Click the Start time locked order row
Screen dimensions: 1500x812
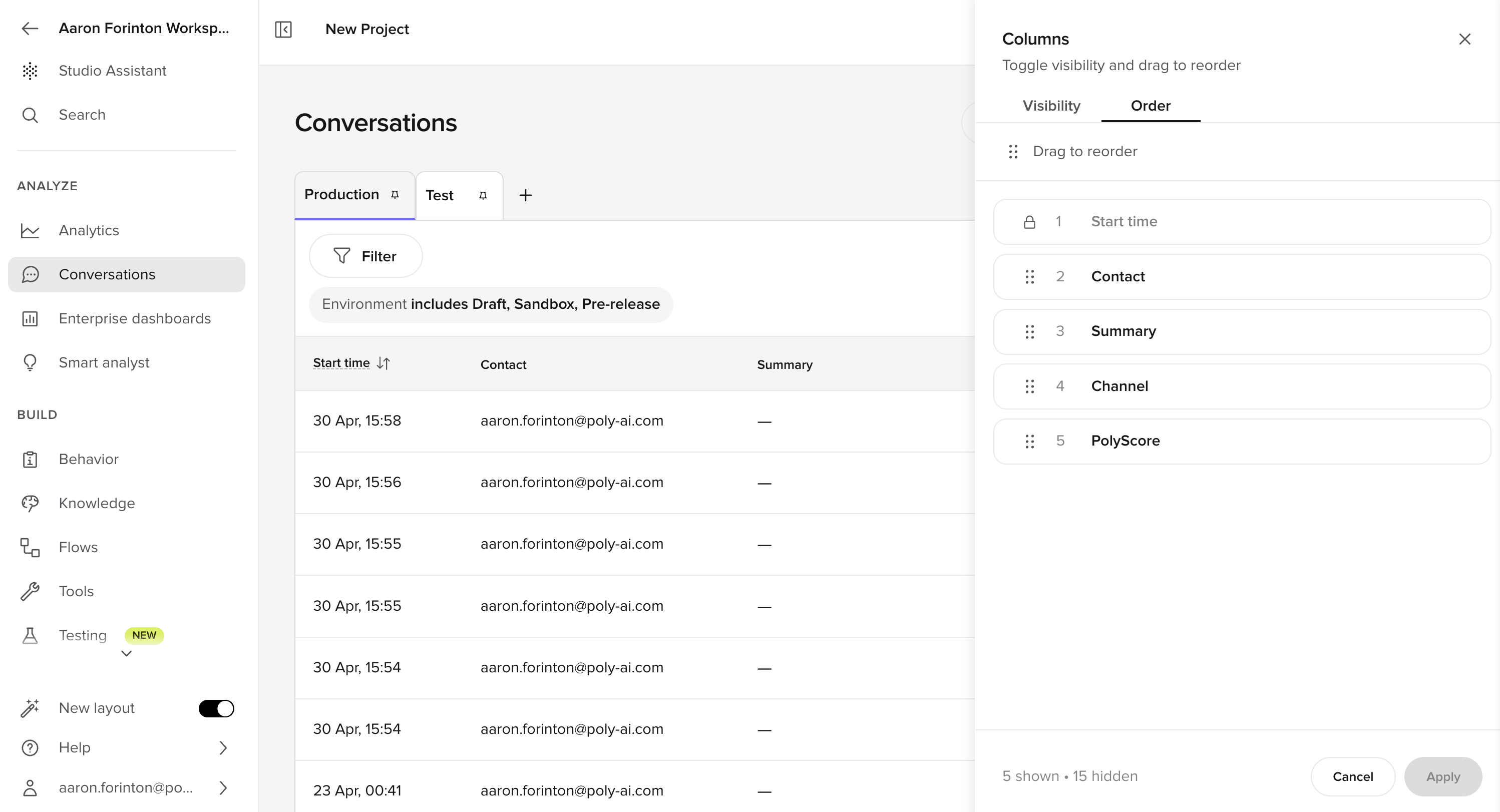[1242, 222]
